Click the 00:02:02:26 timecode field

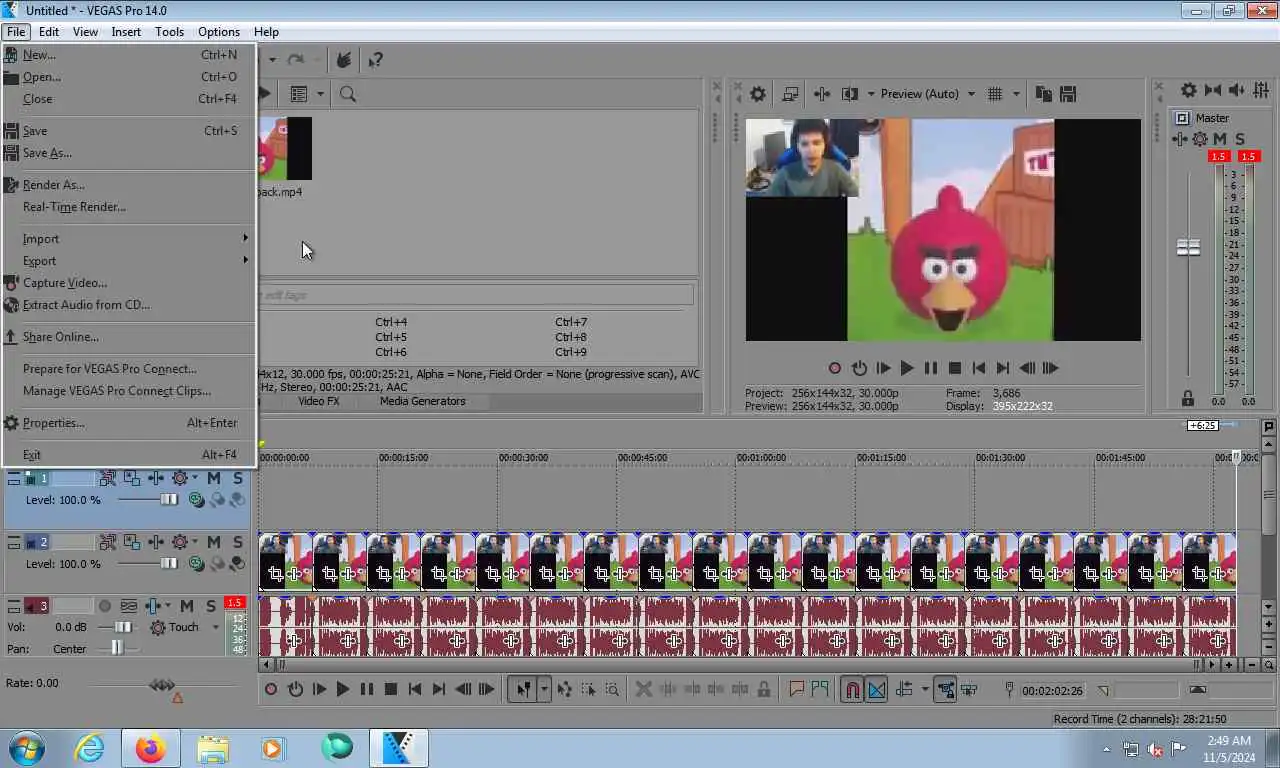[x=1053, y=690]
